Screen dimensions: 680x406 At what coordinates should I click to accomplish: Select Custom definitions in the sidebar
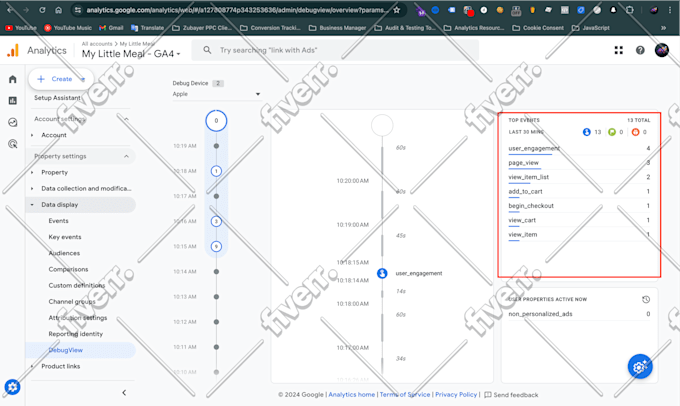77,285
